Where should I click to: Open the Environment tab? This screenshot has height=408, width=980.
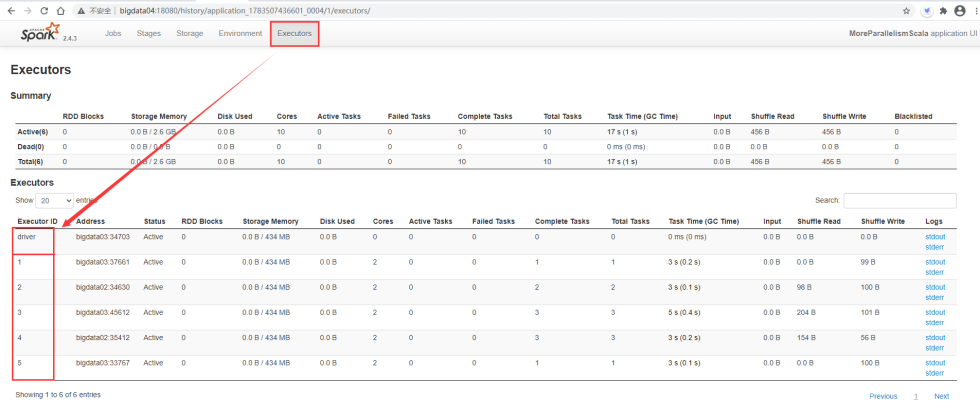coord(240,34)
